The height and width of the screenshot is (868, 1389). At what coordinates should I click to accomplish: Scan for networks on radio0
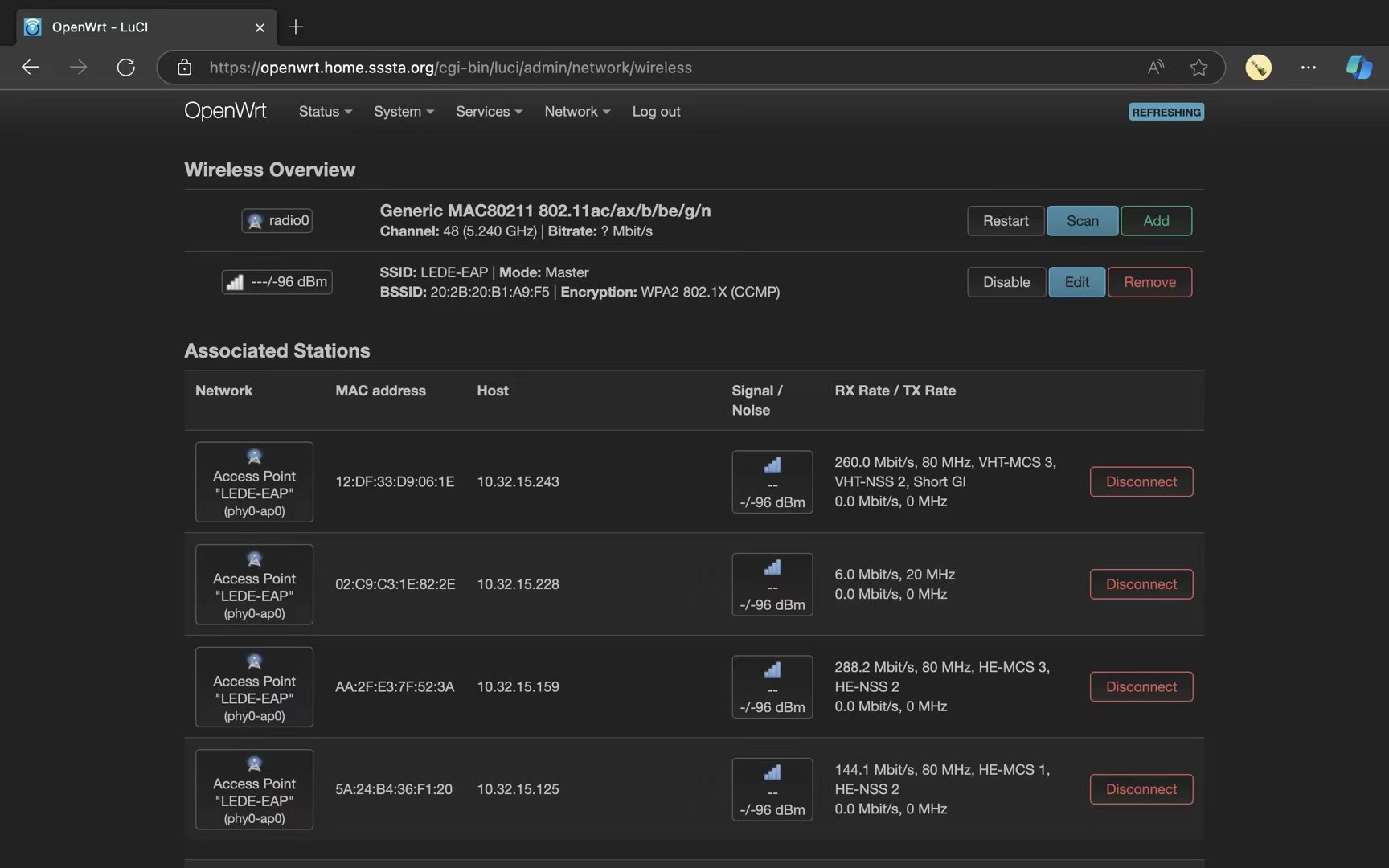click(x=1082, y=221)
